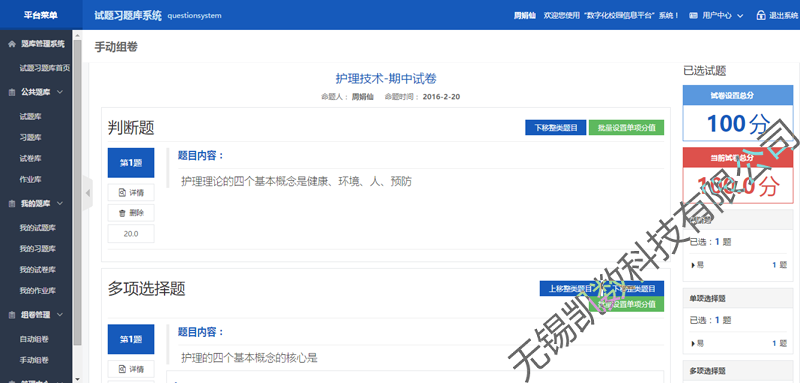The image size is (800, 383).
Task: Click the lock icon for 退出系统
Action: click(x=761, y=15)
